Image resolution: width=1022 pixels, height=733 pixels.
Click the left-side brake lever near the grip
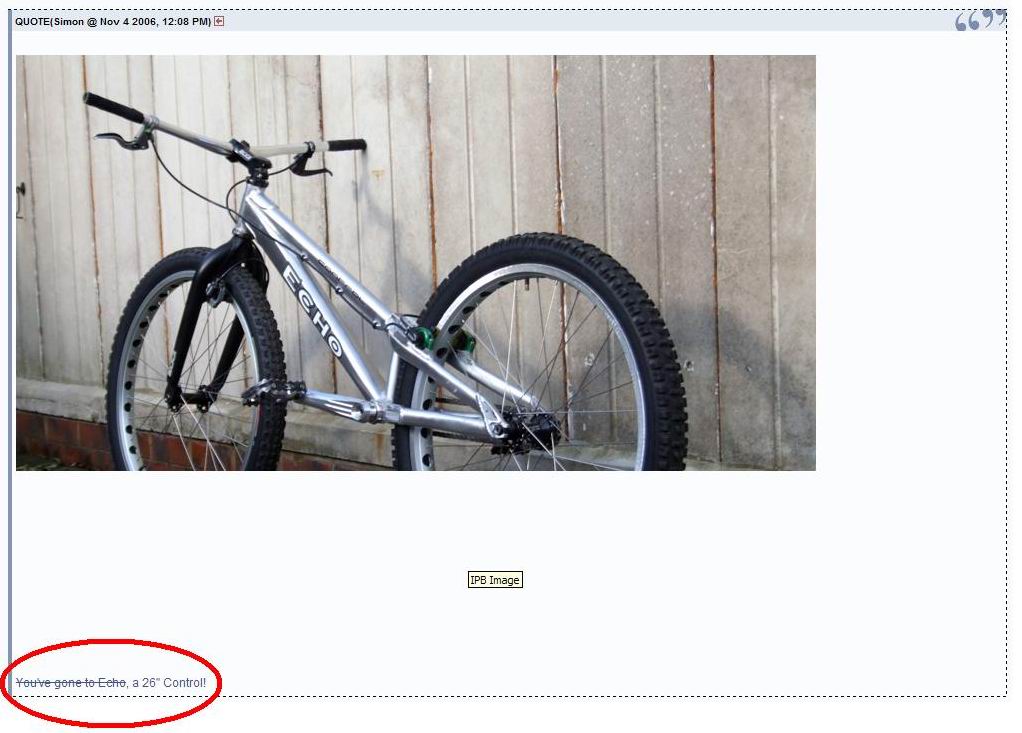pos(121,140)
